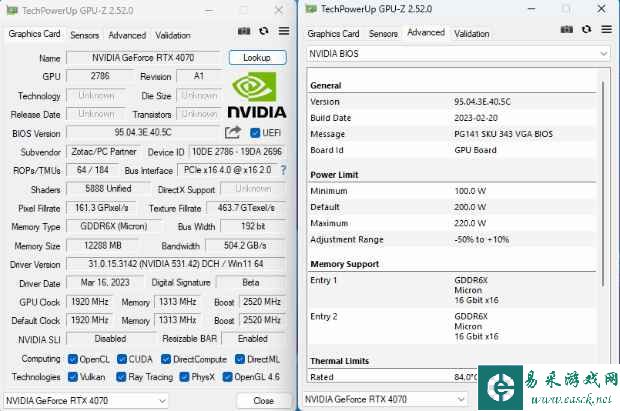The width and height of the screenshot is (620, 411).
Task: Click the Name field NVIDIA GeForce RTX 4070
Action: pos(143,58)
